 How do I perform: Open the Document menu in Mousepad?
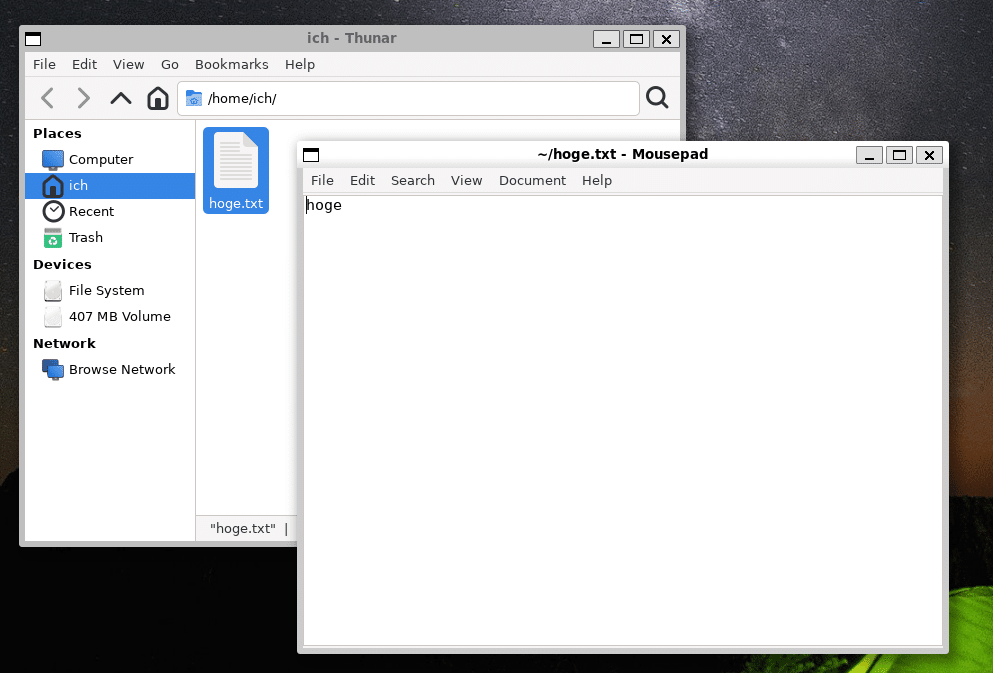point(532,180)
